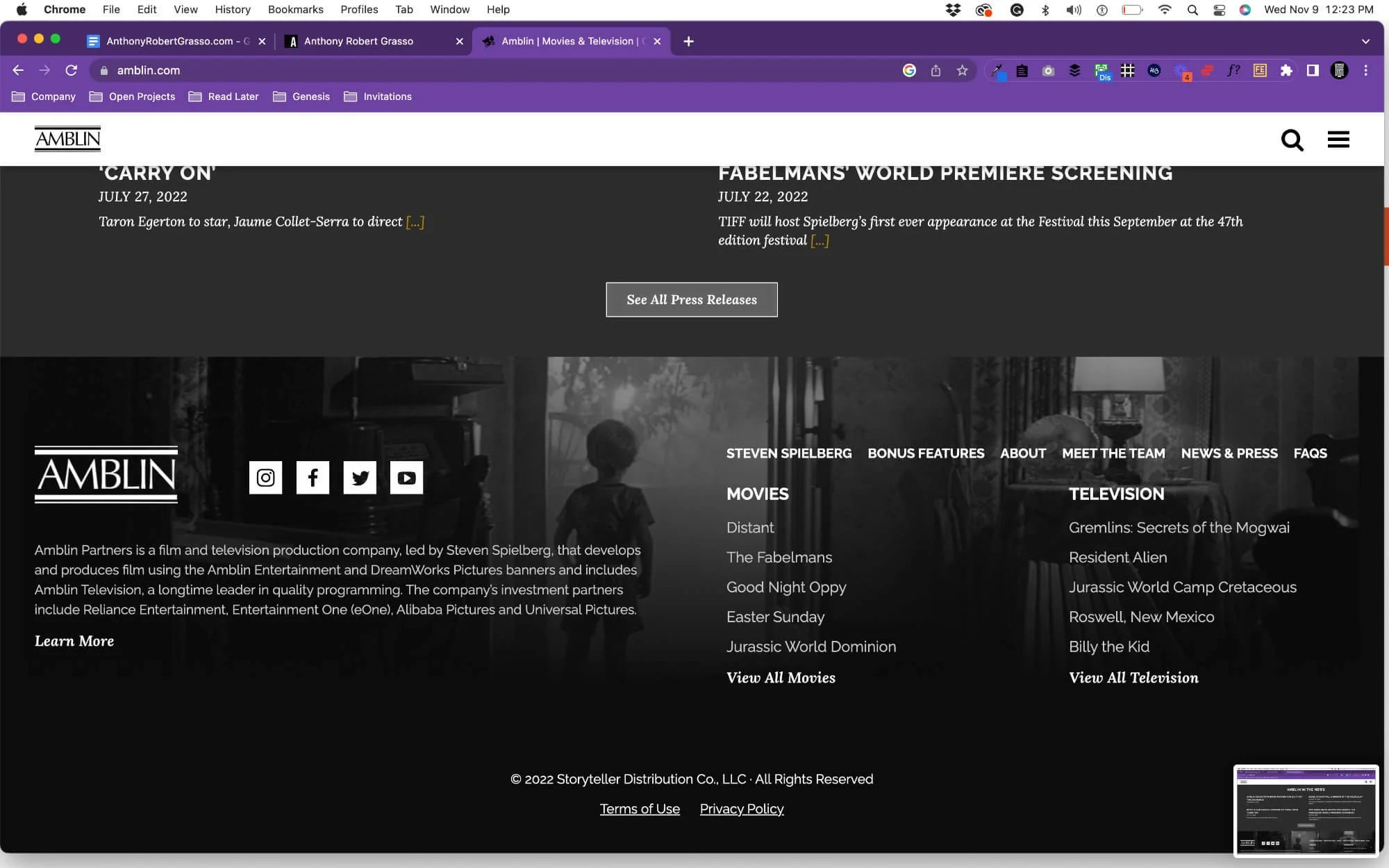Viewport: 1389px width, 868px height.
Task: Open the hamburger menu icon
Action: point(1338,140)
